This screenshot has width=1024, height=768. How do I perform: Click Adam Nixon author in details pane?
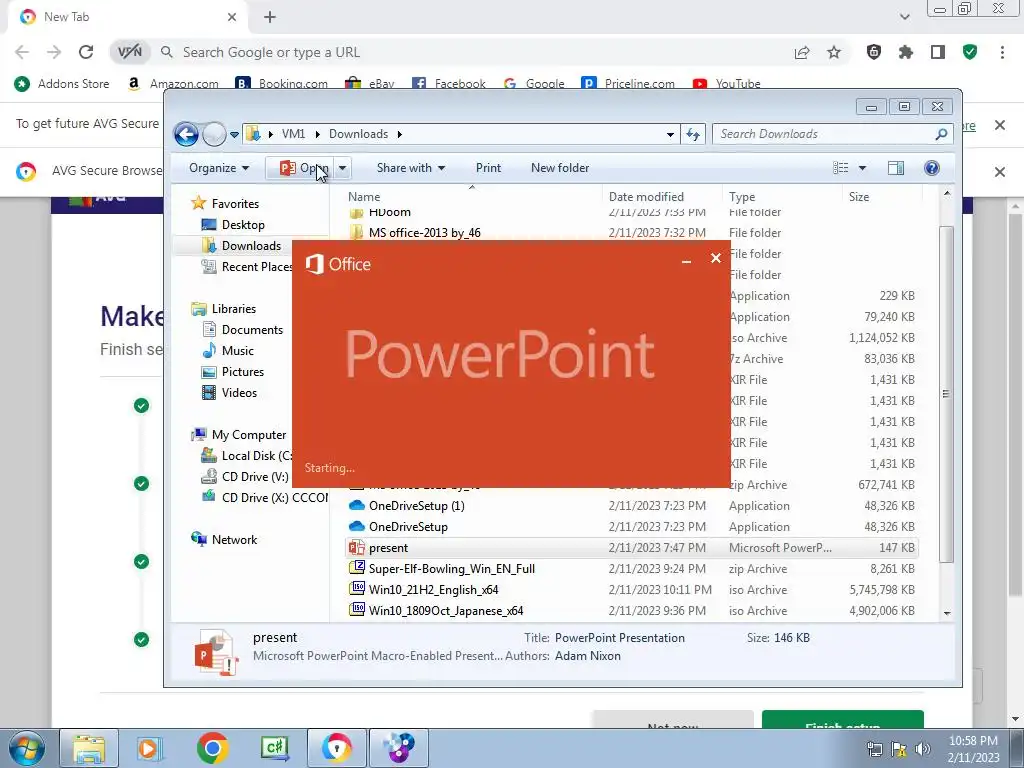[588, 656]
